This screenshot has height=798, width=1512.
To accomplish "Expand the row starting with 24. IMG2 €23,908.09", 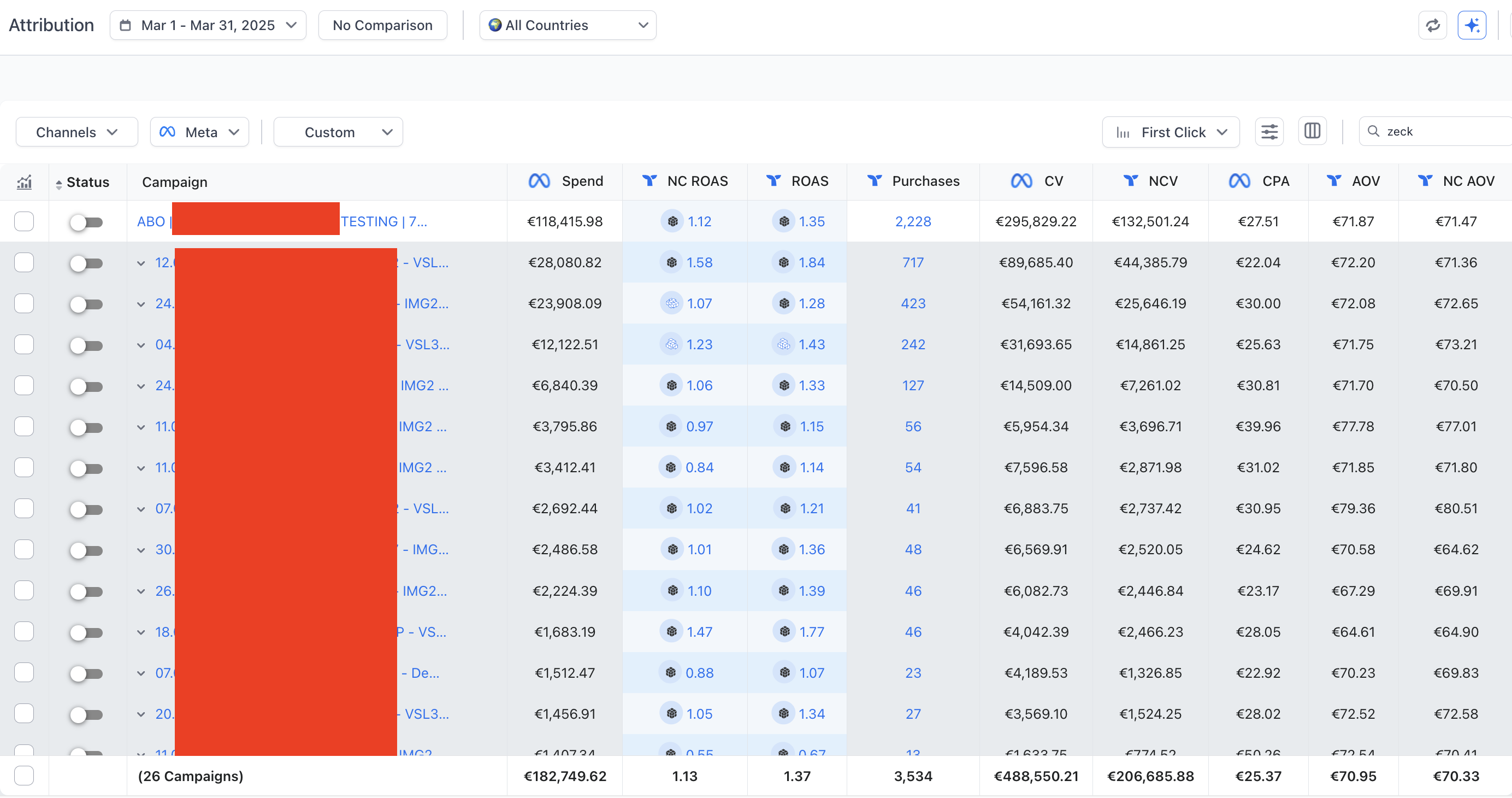I will [x=141, y=304].
